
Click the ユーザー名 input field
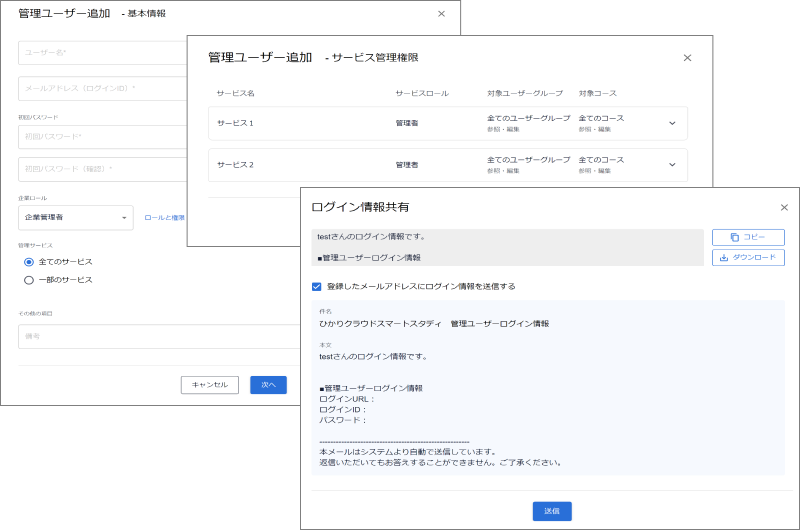click(100, 52)
